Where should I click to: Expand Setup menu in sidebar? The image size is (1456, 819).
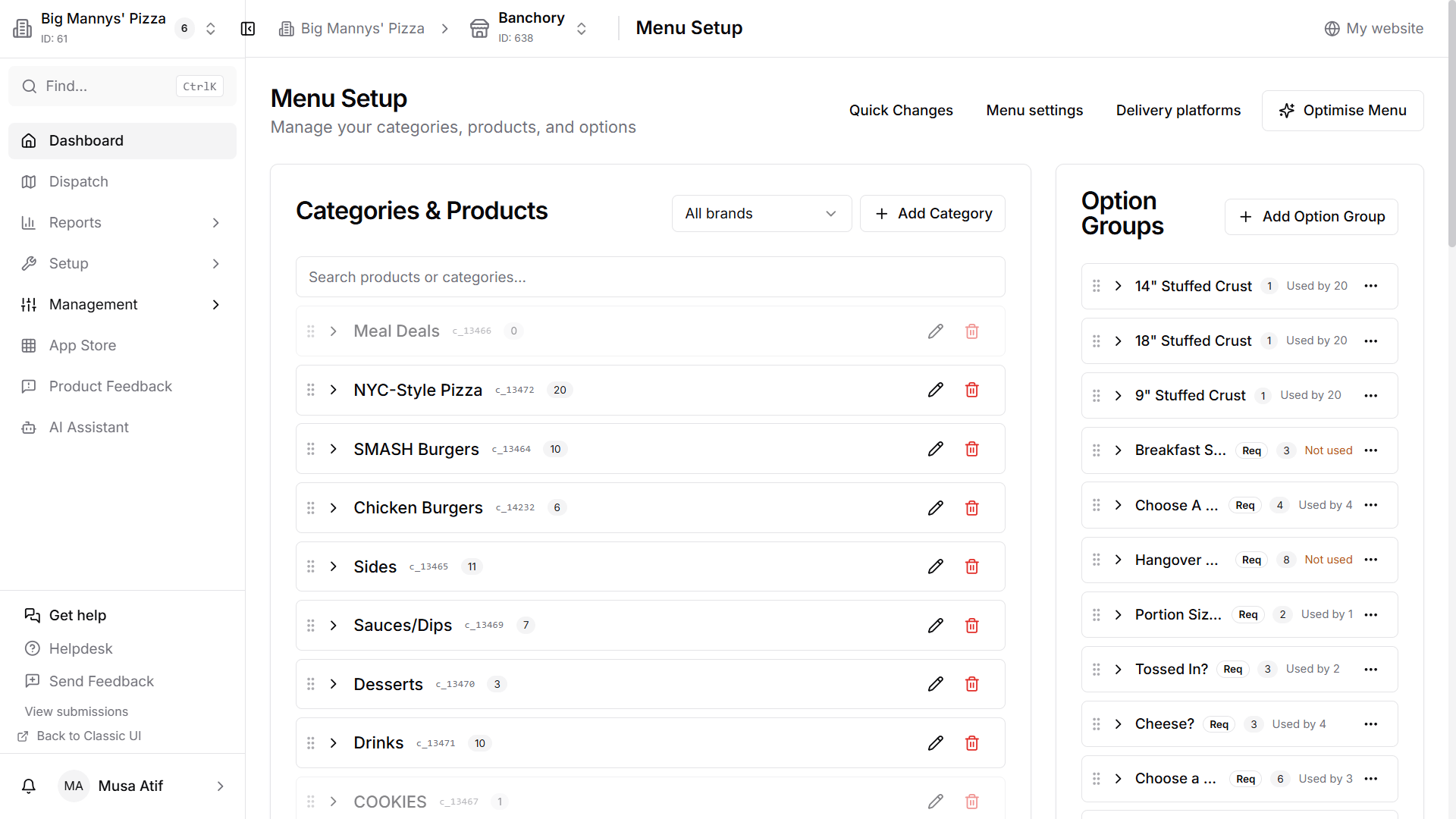[122, 264]
